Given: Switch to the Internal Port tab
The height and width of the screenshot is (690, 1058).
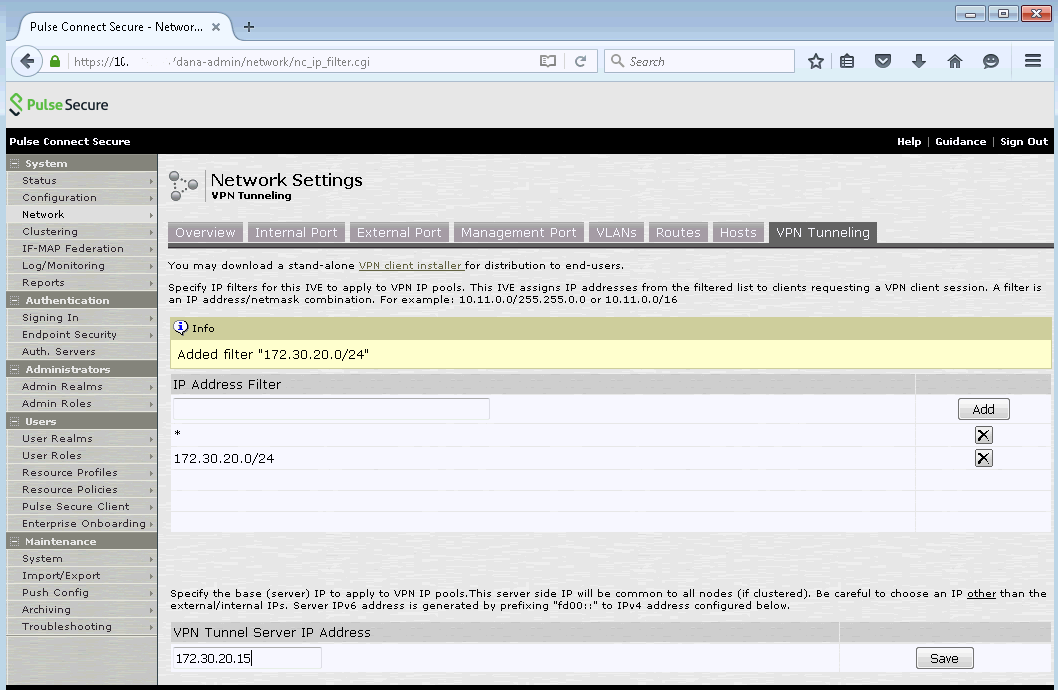Looking at the screenshot, I should [x=296, y=232].
